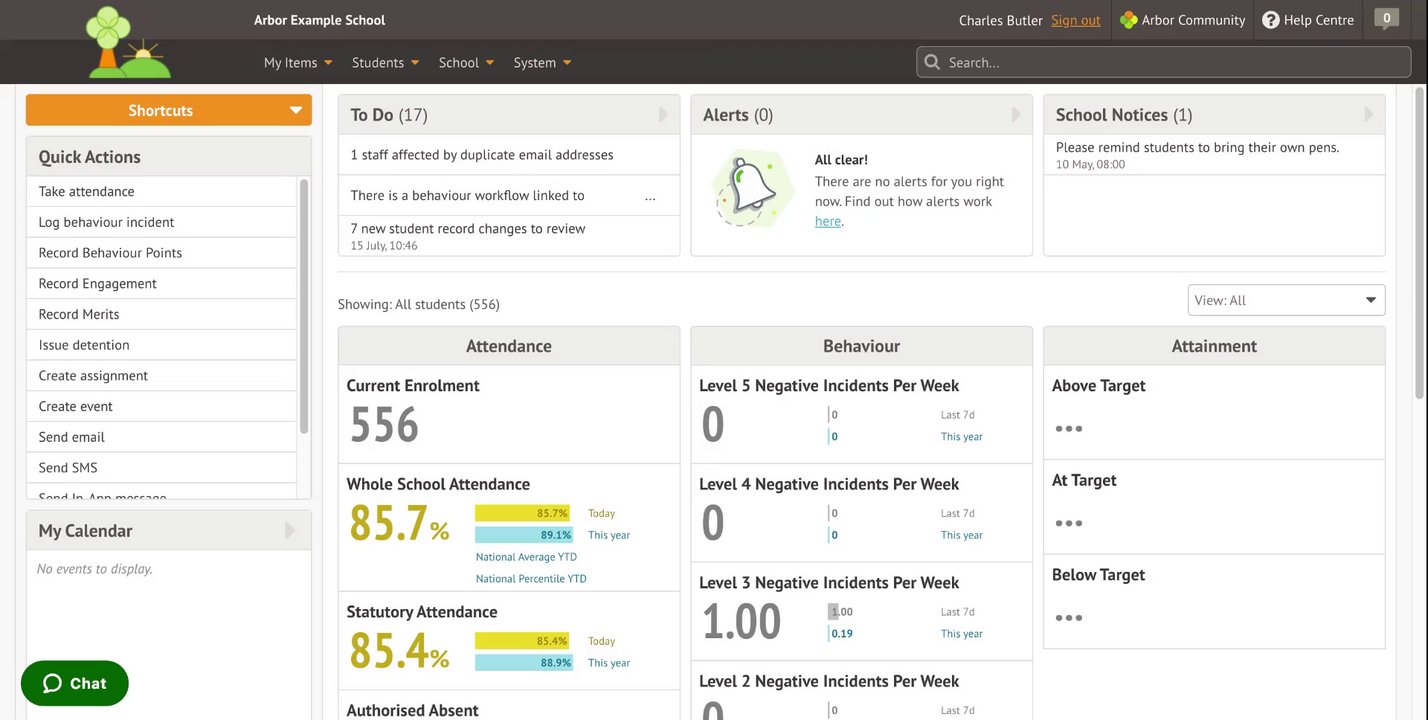Open the Students menu

click(385, 62)
